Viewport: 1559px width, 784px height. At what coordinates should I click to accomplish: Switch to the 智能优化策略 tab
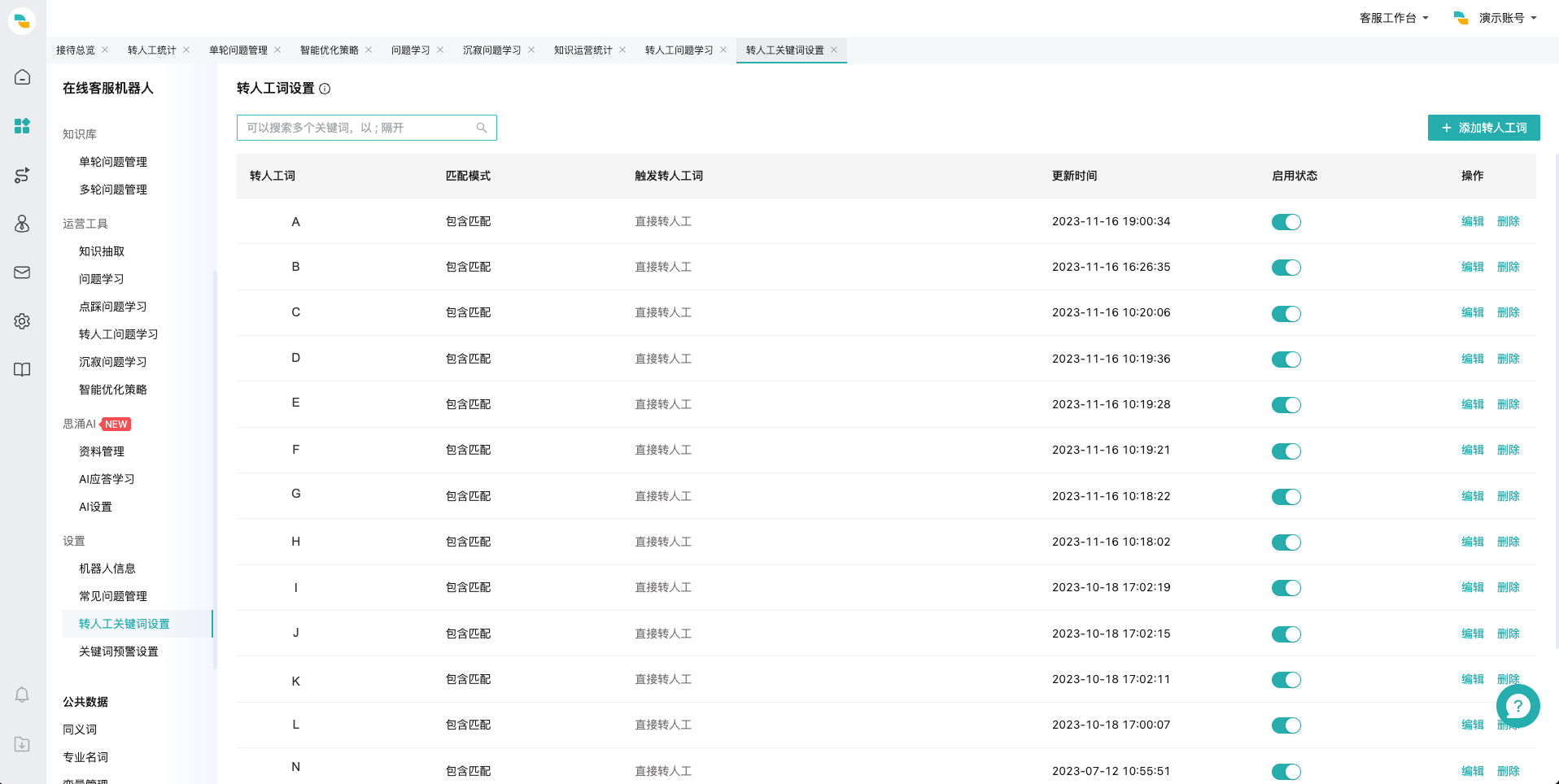330,50
